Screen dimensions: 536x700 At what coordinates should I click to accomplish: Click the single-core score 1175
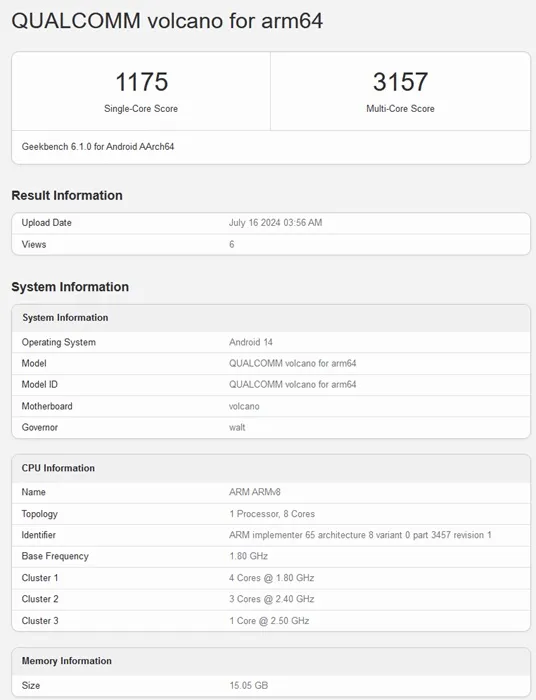(x=141, y=82)
